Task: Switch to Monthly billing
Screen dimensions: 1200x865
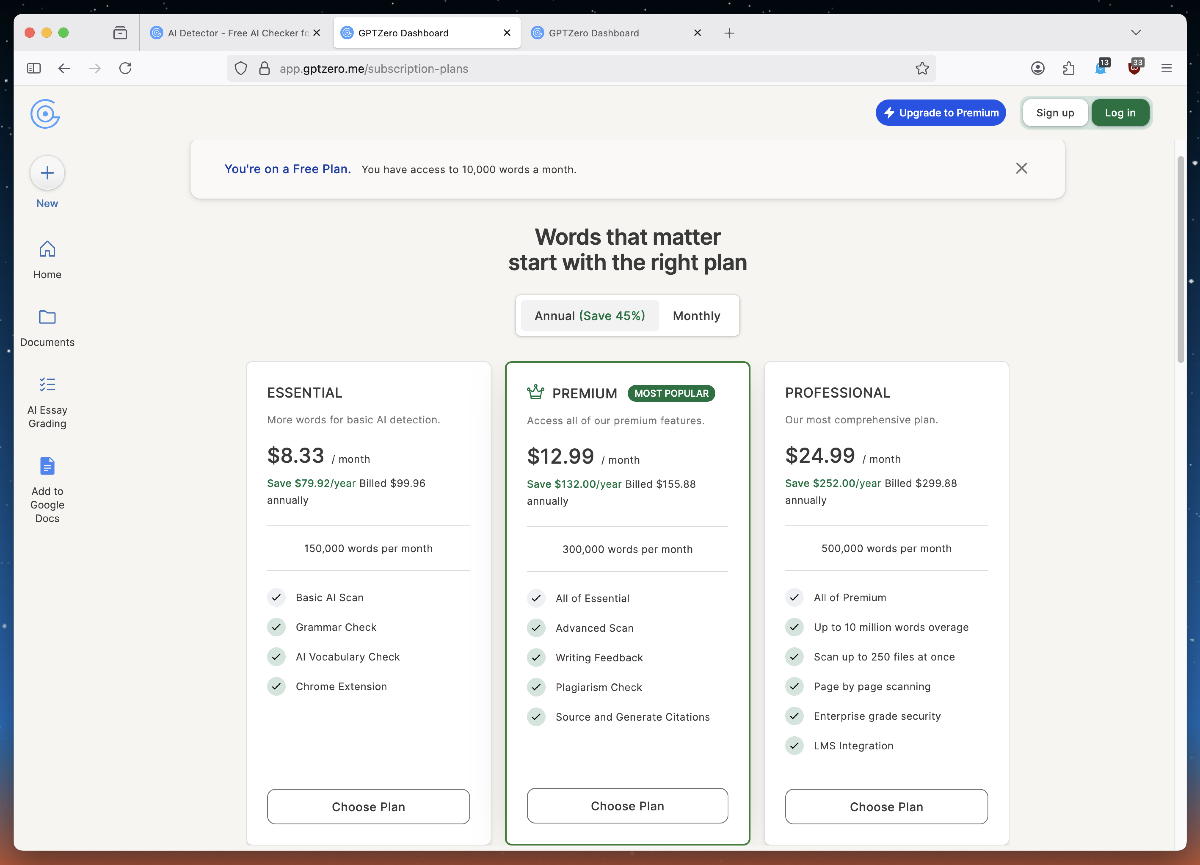Action: pos(696,316)
